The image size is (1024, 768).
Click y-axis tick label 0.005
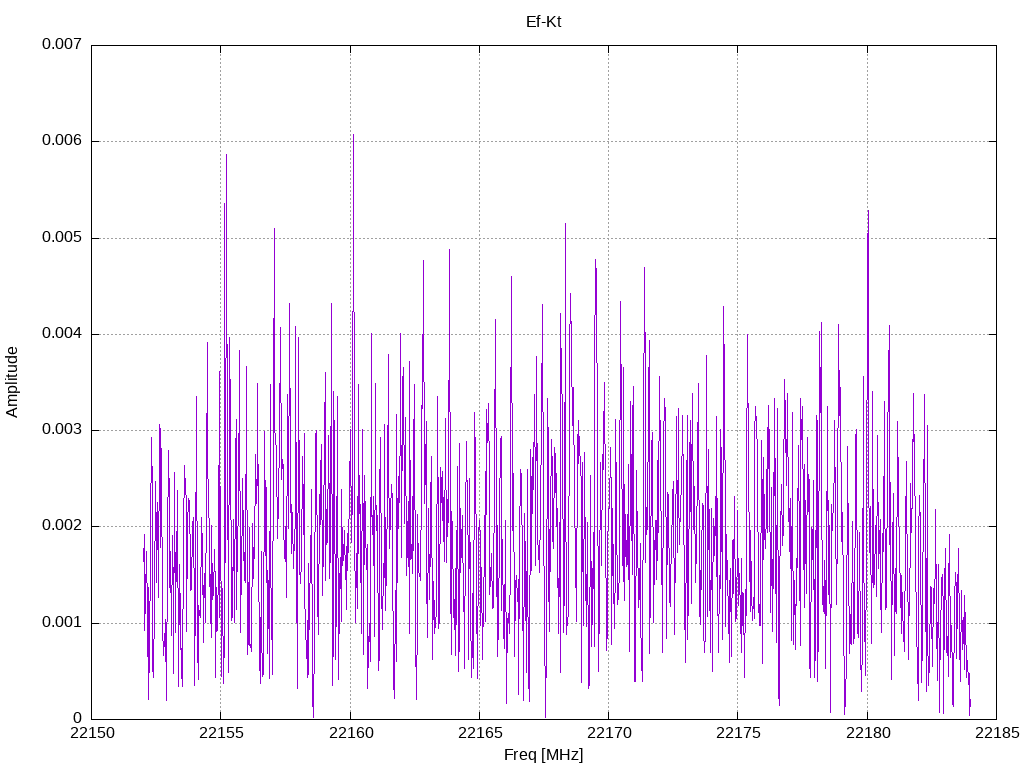62,237
